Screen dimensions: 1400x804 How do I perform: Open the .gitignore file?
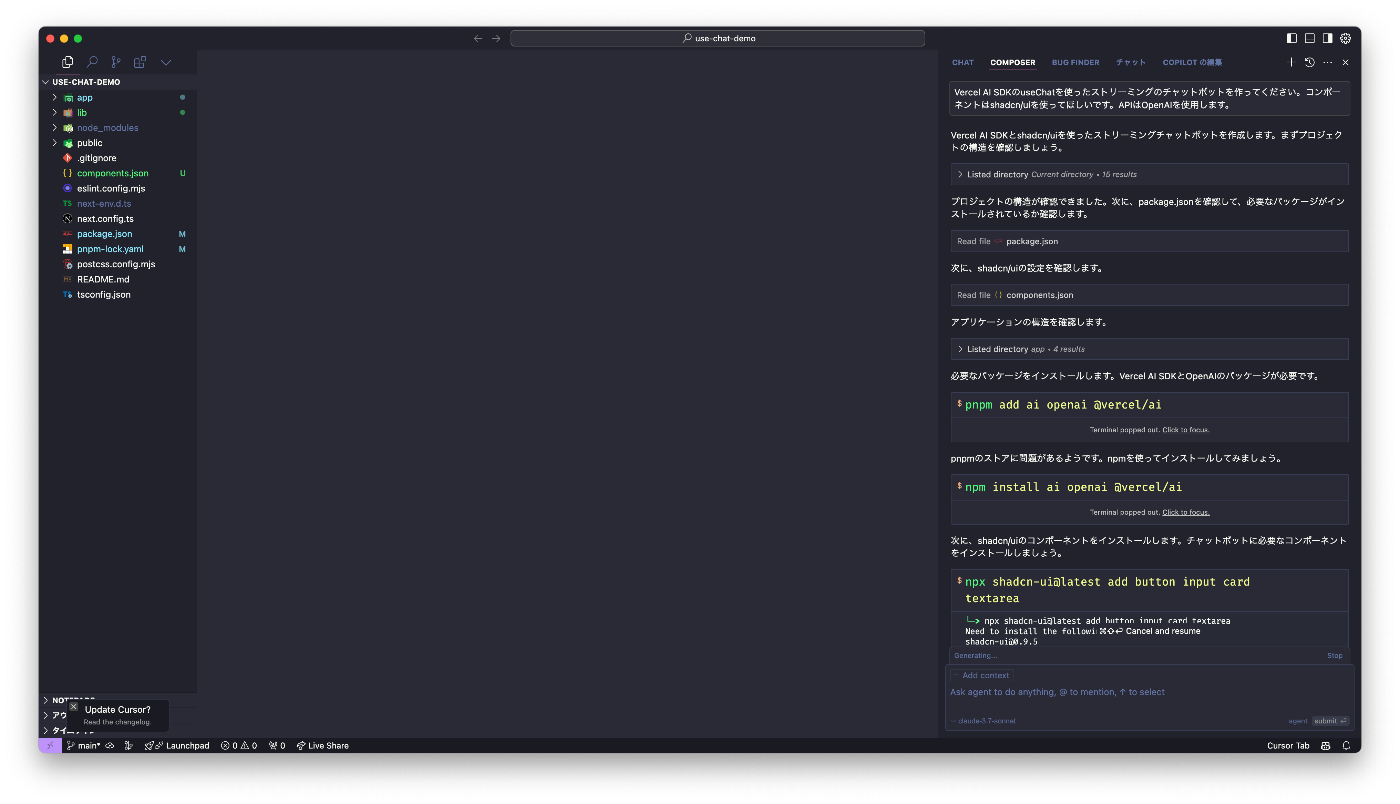pyautogui.click(x=118, y=158)
